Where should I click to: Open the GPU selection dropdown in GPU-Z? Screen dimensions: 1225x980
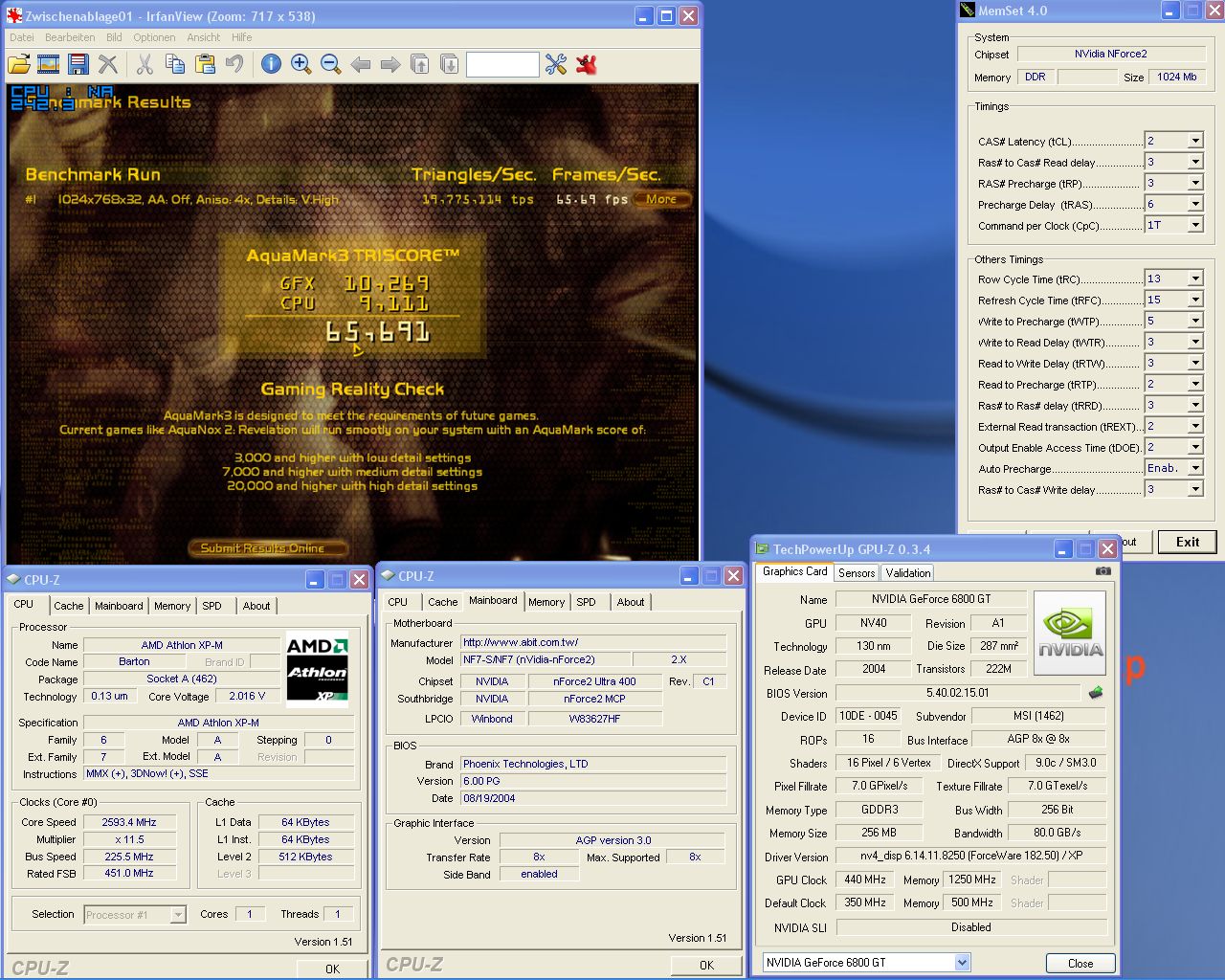pos(963,962)
